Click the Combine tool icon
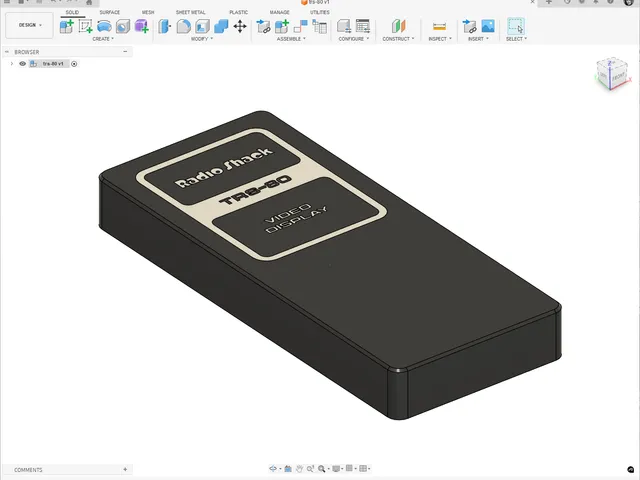The image size is (640, 480). (221, 27)
